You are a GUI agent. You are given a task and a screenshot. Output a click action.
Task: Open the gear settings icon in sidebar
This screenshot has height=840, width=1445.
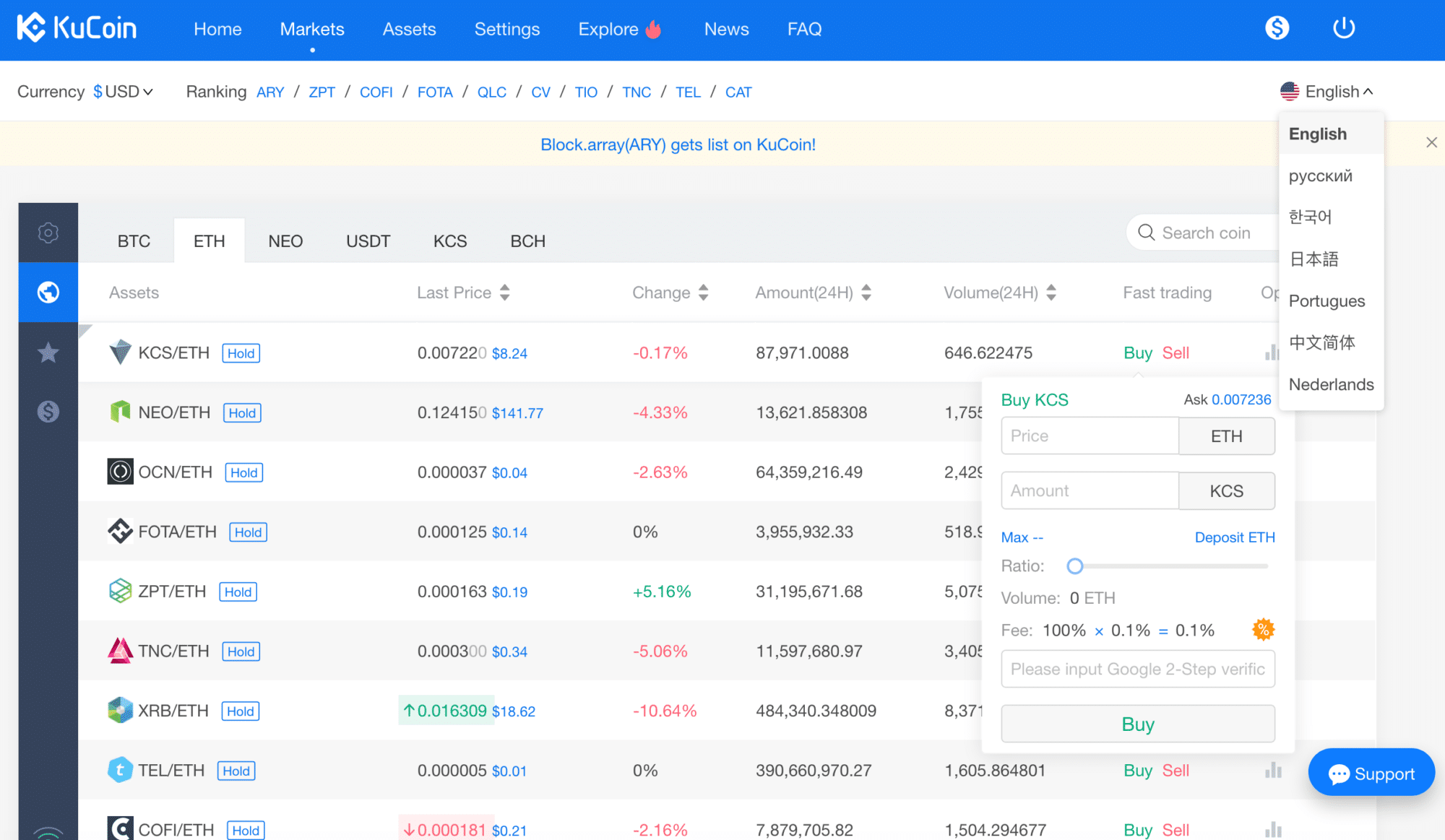(x=48, y=233)
